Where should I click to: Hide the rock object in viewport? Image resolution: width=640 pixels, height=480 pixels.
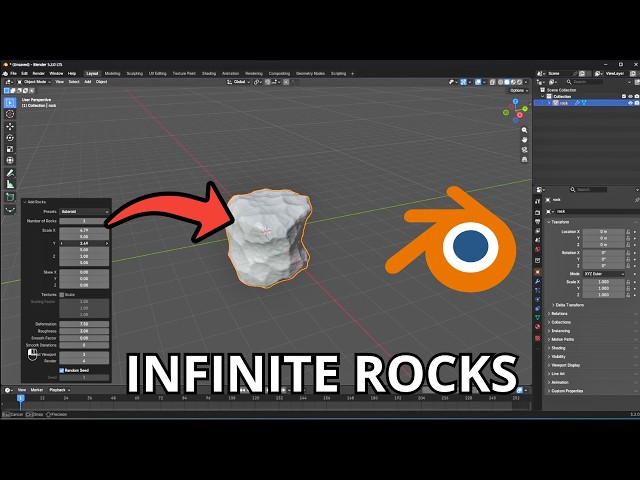point(630,103)
